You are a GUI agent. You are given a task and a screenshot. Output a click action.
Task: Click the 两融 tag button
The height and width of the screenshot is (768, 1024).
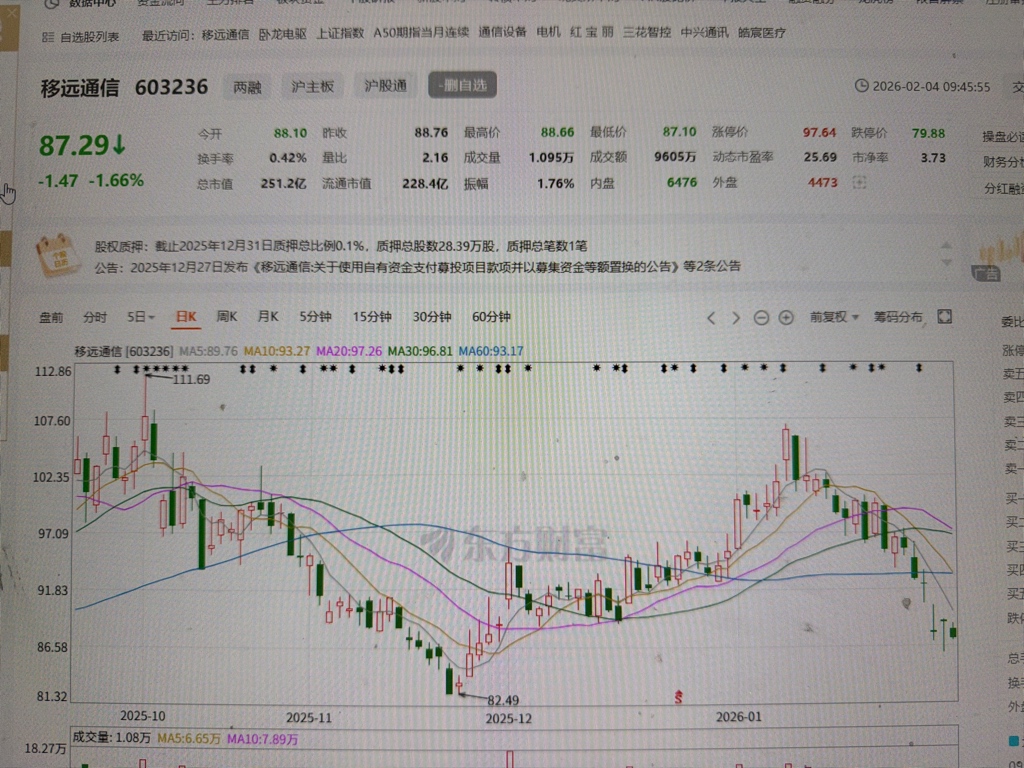248,87
